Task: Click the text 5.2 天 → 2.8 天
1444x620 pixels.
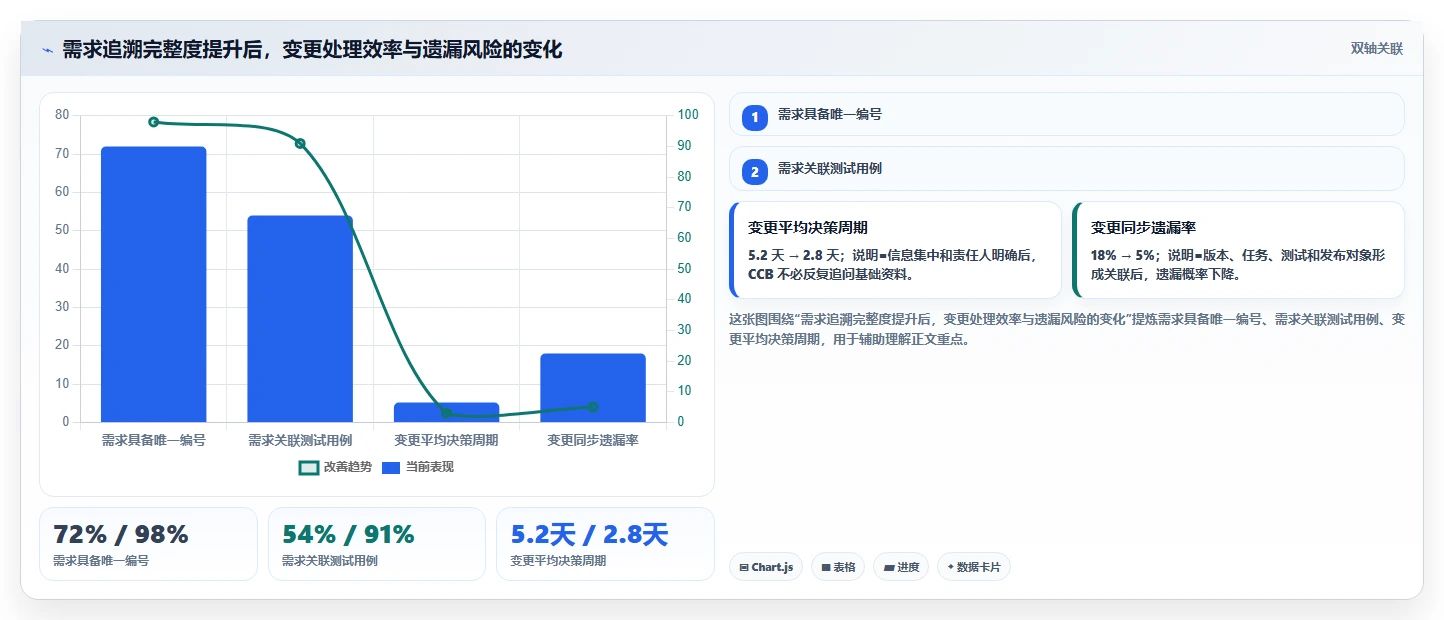Action: tap(795, 255)
